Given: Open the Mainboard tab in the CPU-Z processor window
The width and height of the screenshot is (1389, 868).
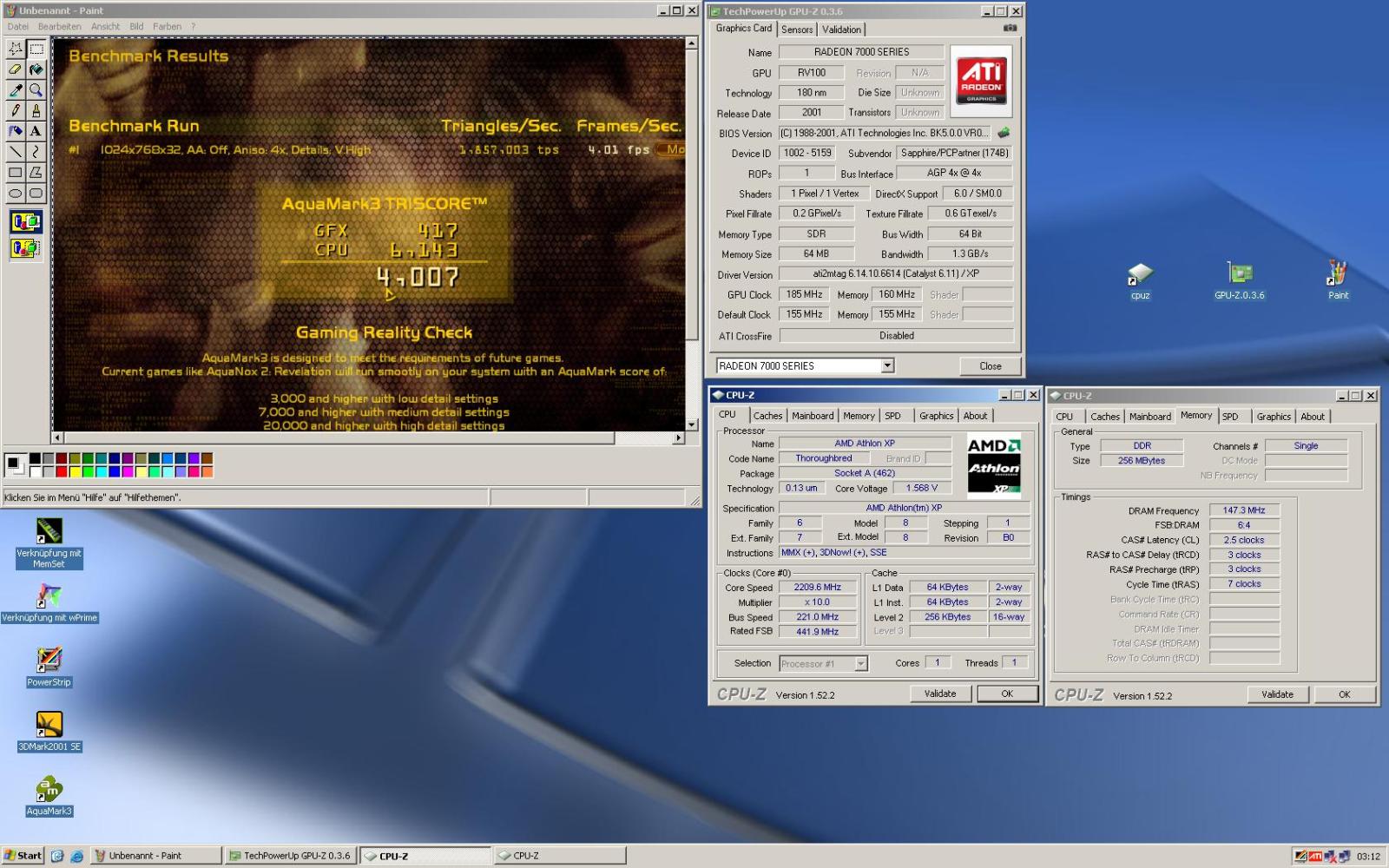Looking at the screenshot, I should [813, 416].
